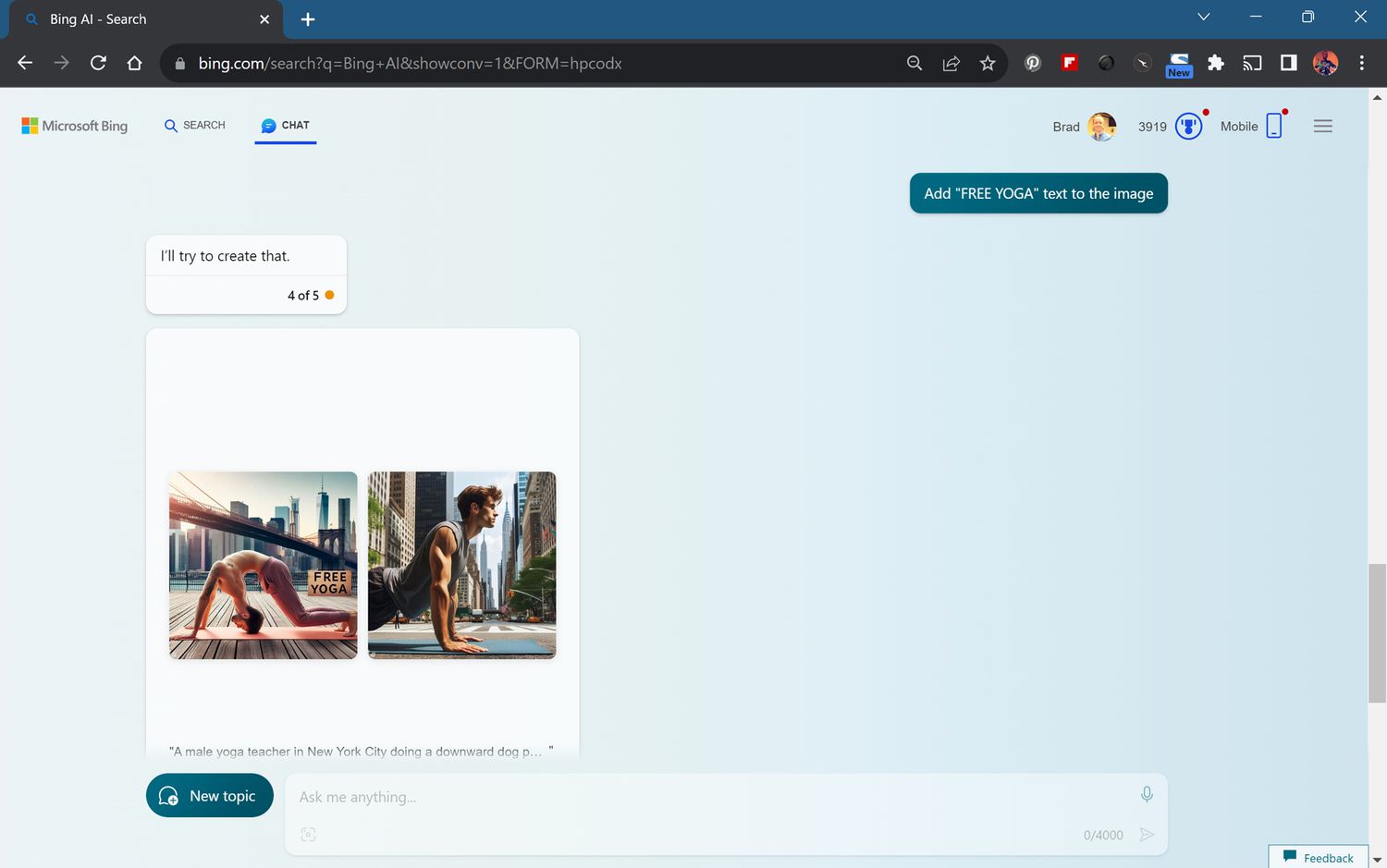Click the Mobile phone icon

tap(1274, 126)
